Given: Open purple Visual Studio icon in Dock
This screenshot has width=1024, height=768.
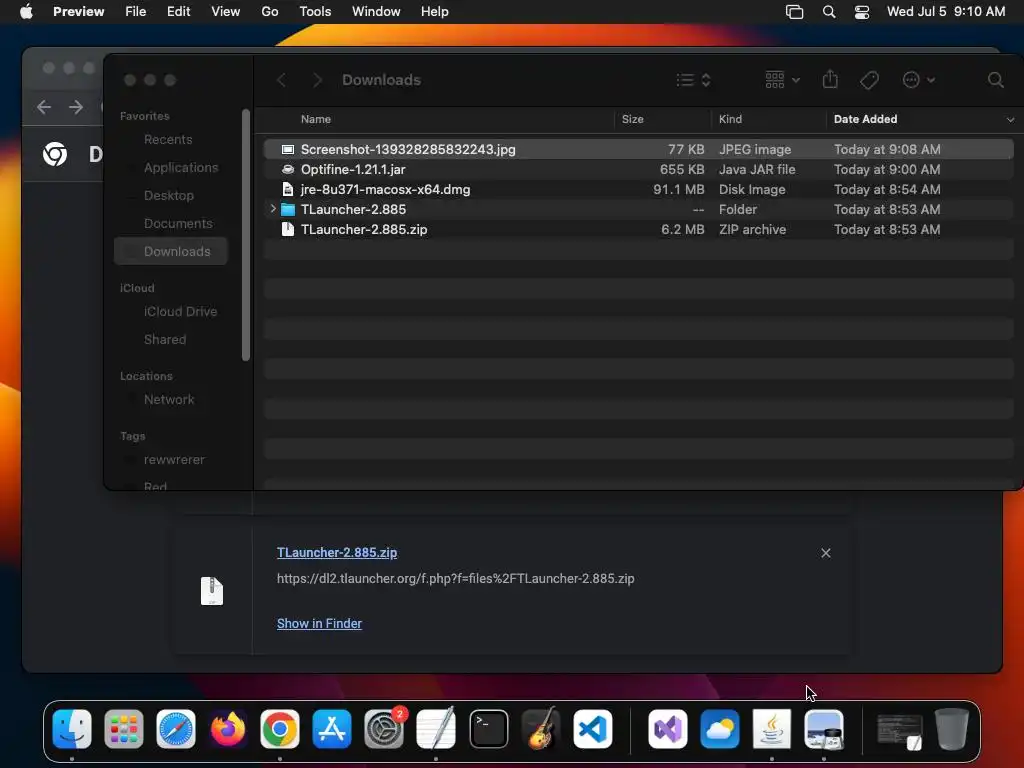Looking at the screenshot, I should pyautogui.click(x=667, y=728).
